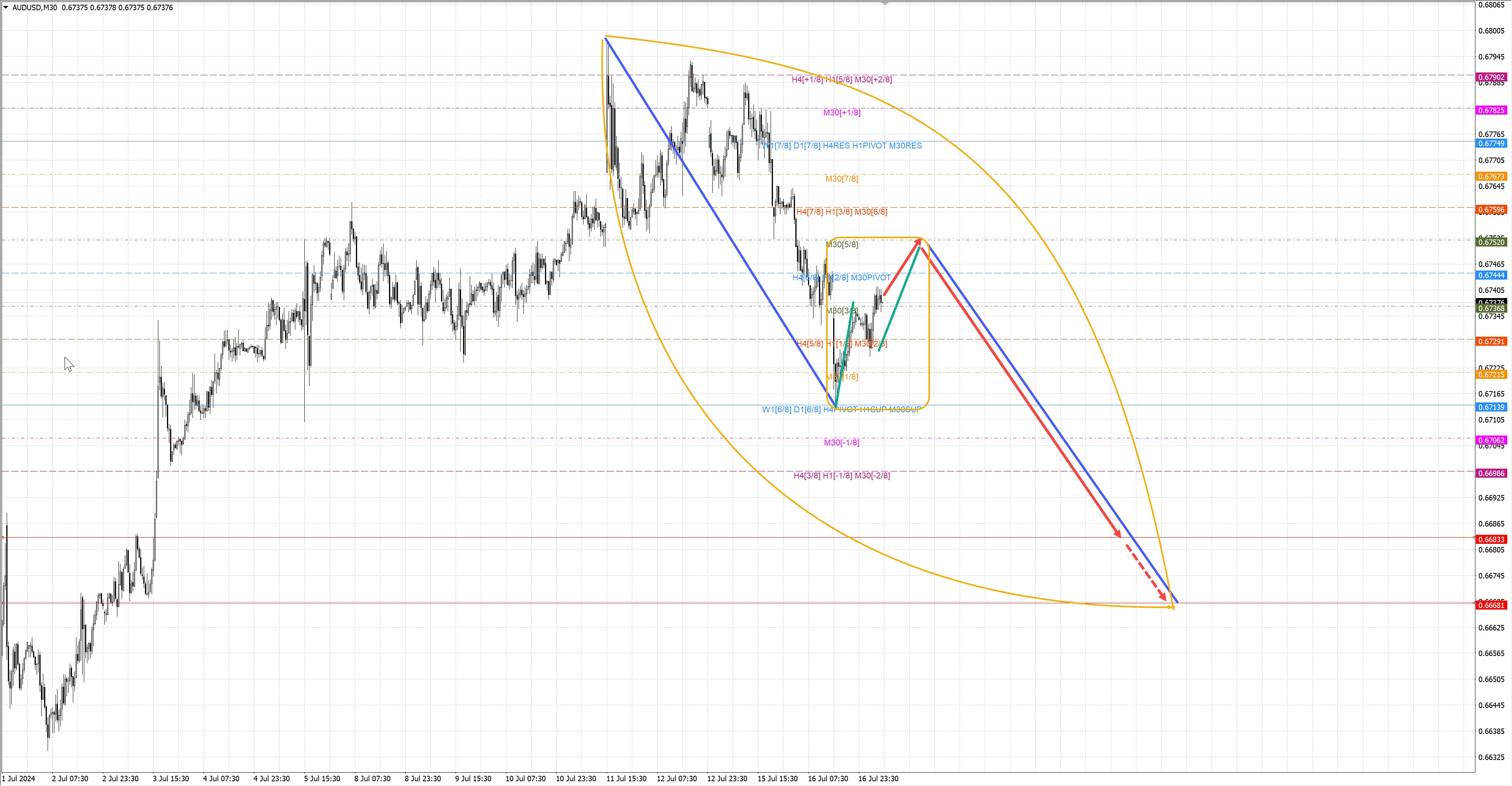Click the 0.67902 magenta price label
This screenshot has height=786, width=1512.
click(x=1492, y=78)
